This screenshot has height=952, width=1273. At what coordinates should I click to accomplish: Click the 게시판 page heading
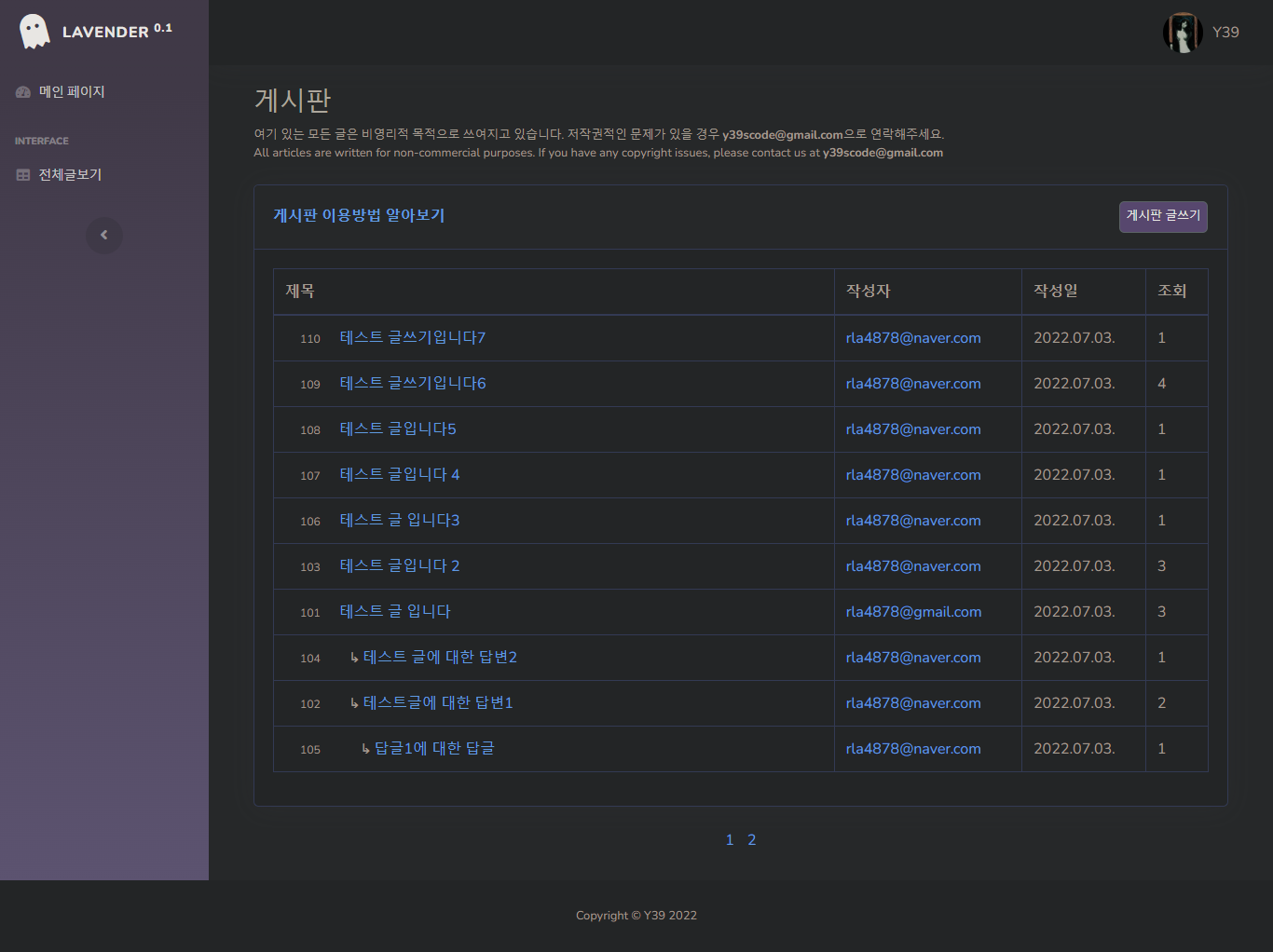293,100
